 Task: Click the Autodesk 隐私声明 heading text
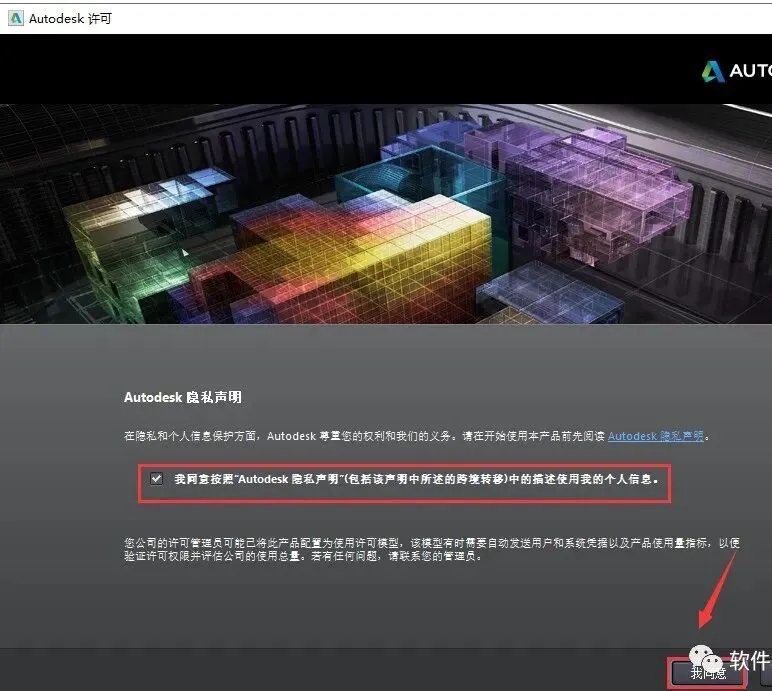coord(183,397)
